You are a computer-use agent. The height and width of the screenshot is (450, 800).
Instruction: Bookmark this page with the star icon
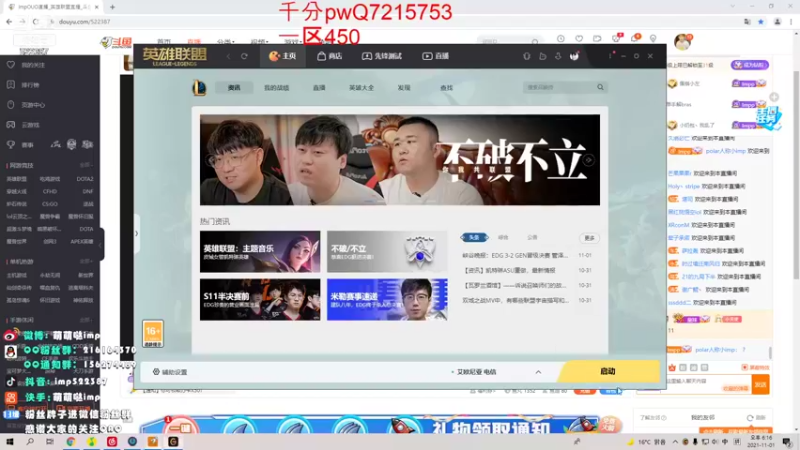(x=761, y=22)
